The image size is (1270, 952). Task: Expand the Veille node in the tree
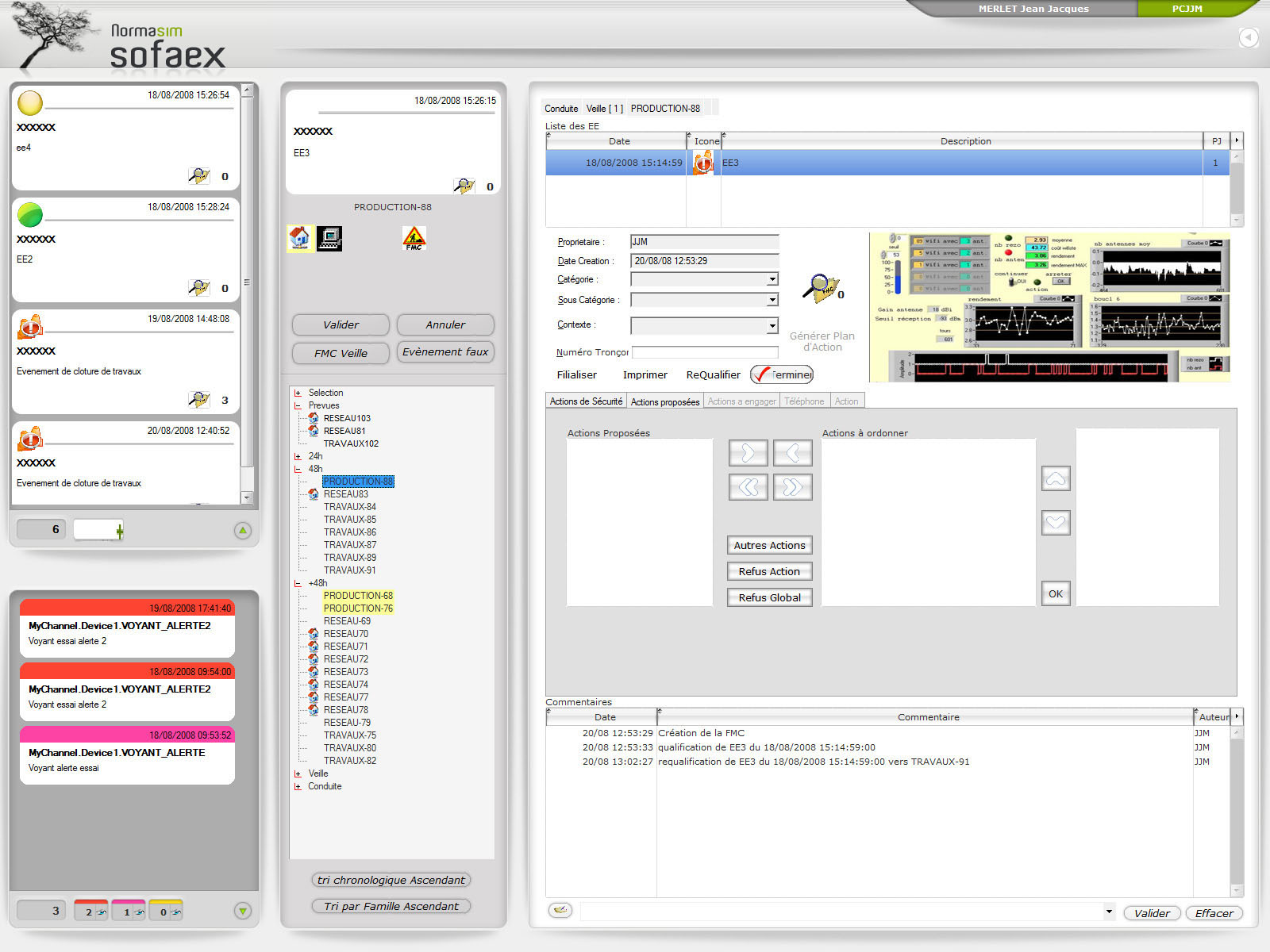(x=298, y=773)
